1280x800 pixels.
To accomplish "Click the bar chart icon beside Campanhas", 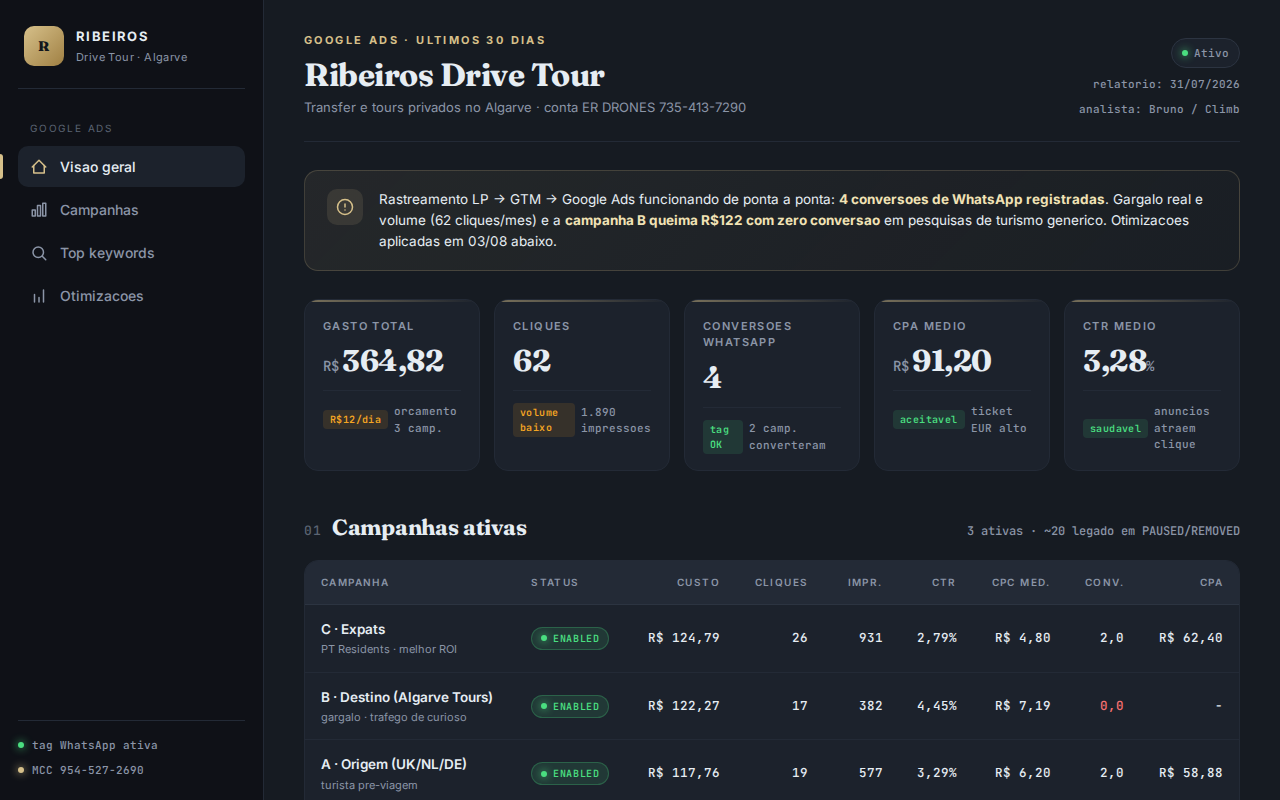I will [39, 210].
